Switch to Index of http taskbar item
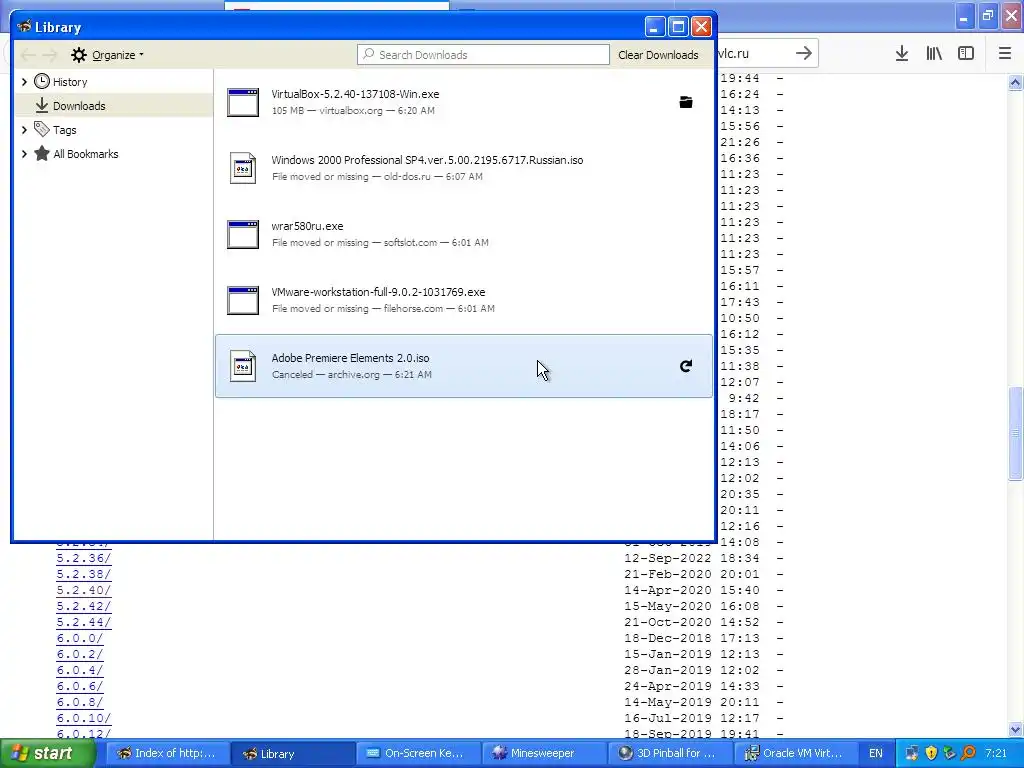Viewport: 1024px width, 768px height. coord(168,753)
